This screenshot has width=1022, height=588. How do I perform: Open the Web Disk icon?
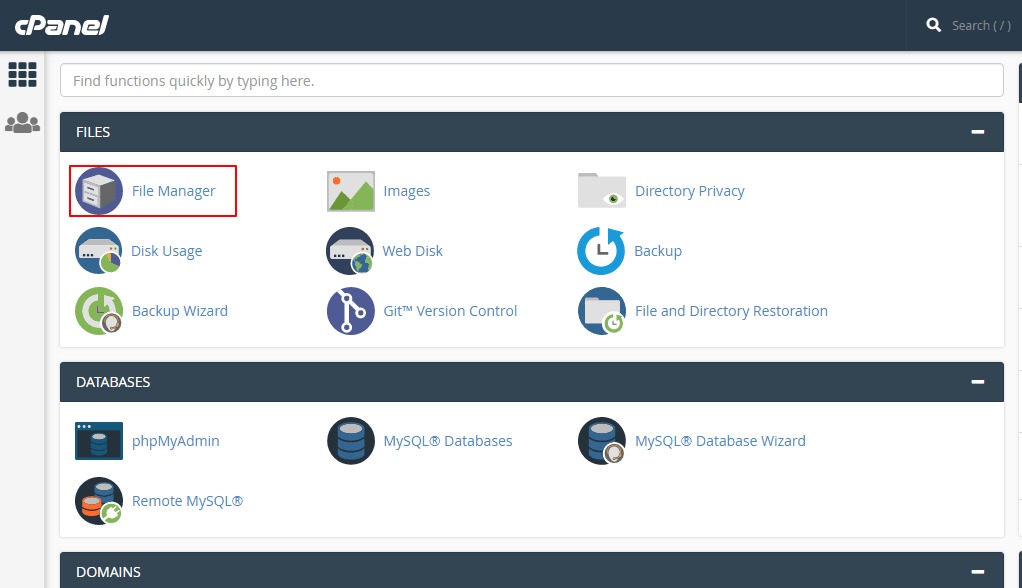350,250
